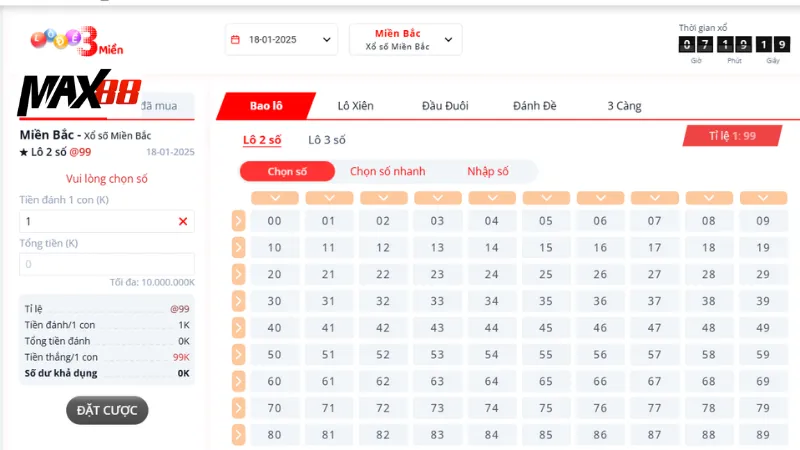Click the Vui lòng chọn số message

tap(107, 179)
